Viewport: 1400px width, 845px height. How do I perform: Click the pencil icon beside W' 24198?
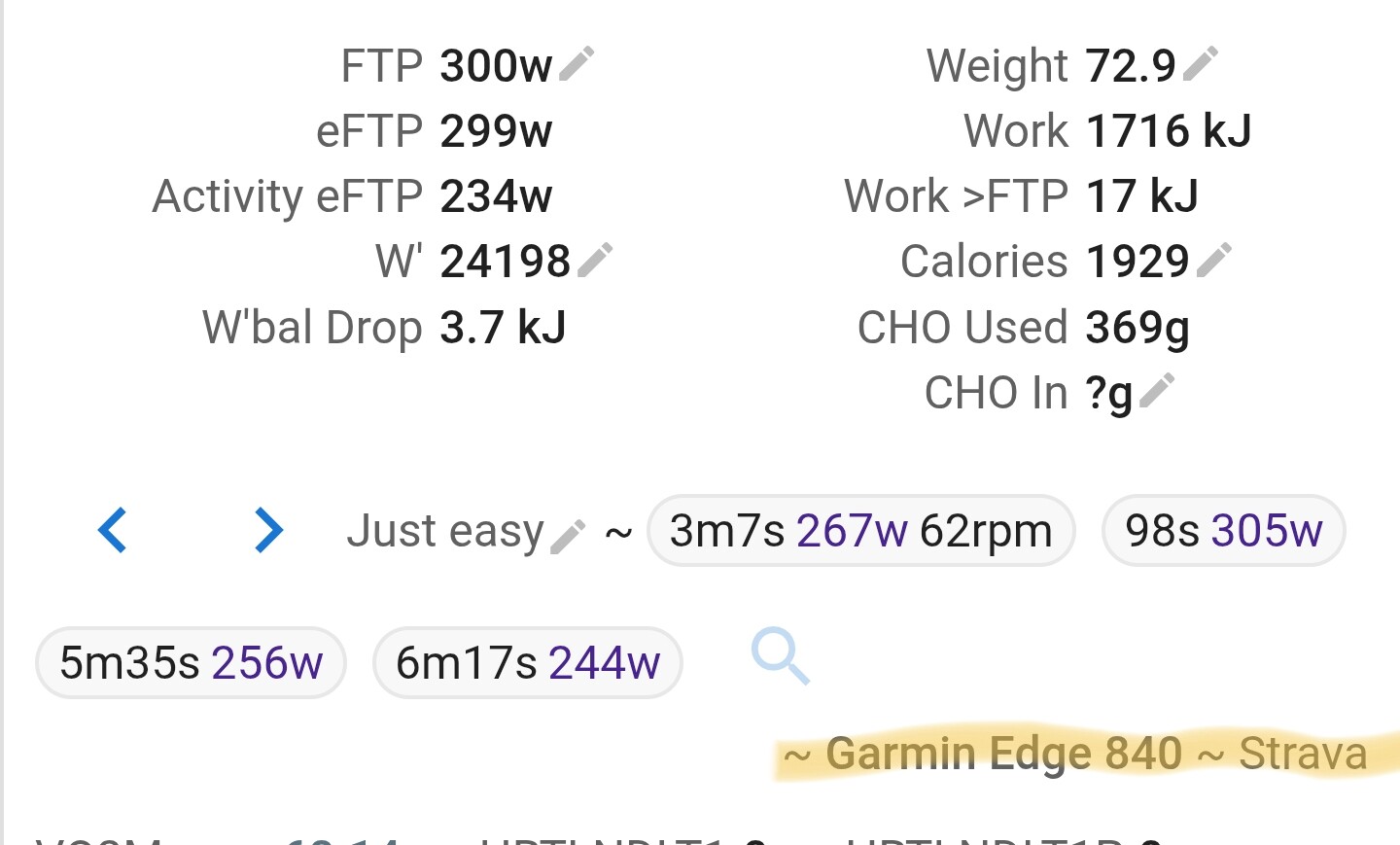(594, 260)
